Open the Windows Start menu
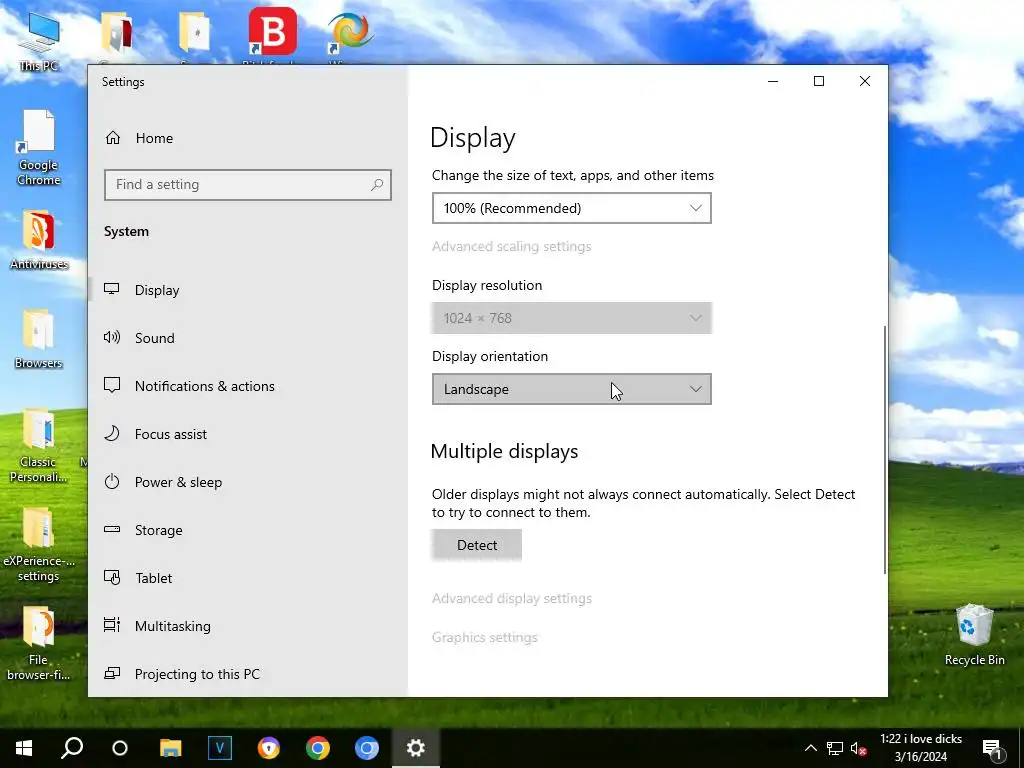 24,748
